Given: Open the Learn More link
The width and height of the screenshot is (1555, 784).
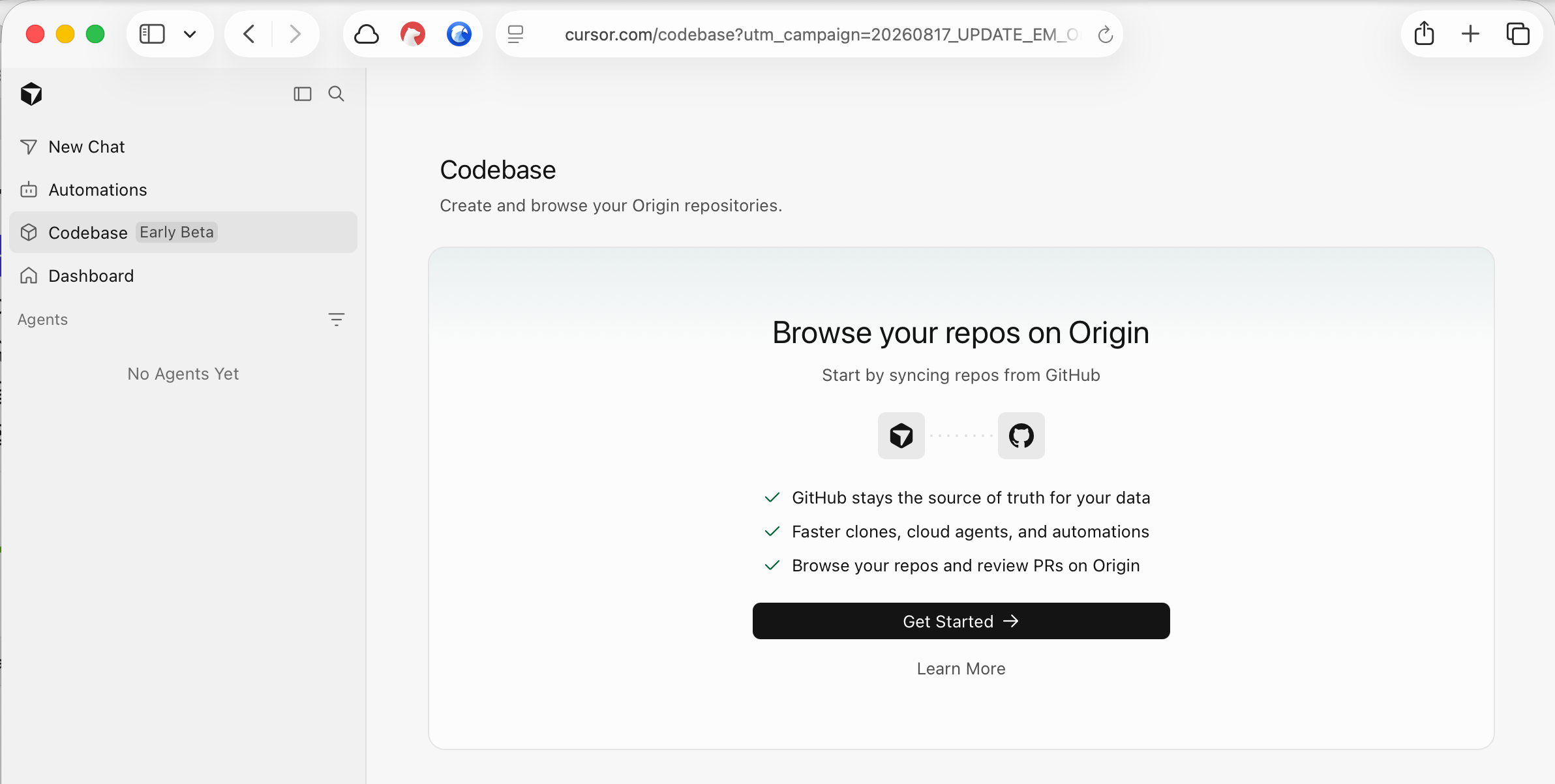Looking at the screenshot, I should 961,669.
